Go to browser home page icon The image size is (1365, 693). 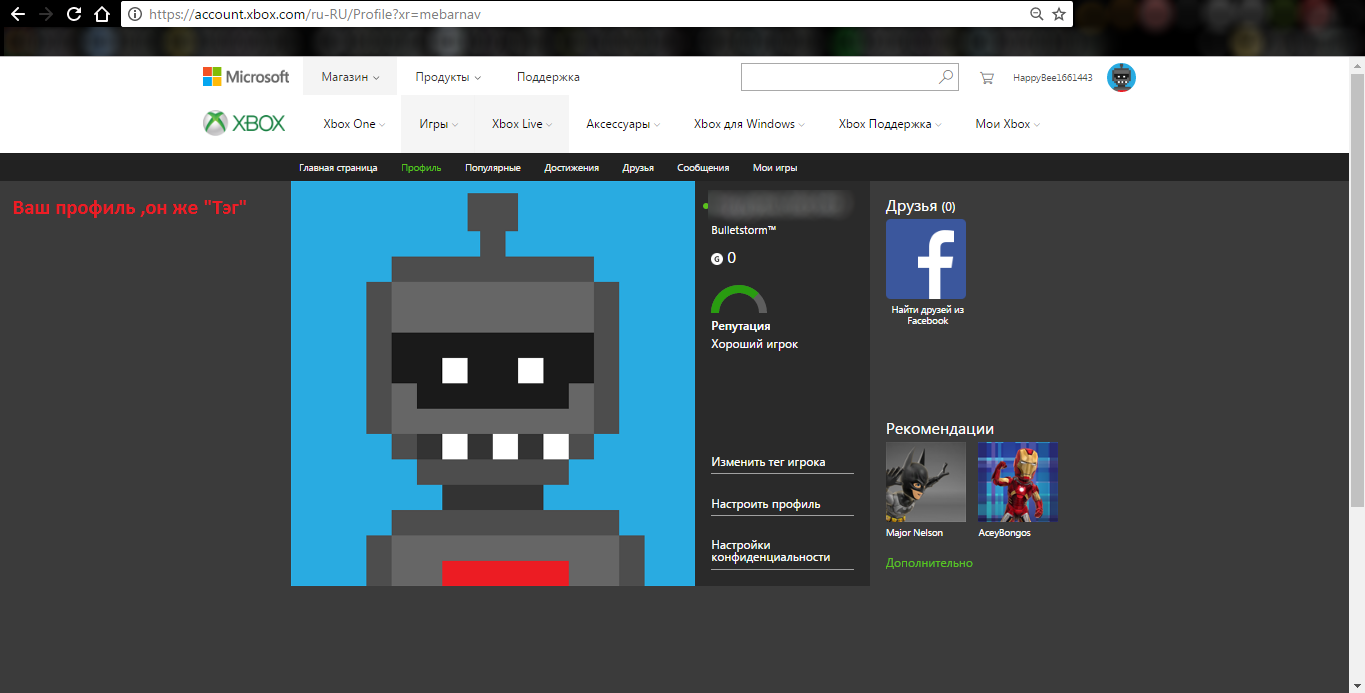(x=101, y=14)
